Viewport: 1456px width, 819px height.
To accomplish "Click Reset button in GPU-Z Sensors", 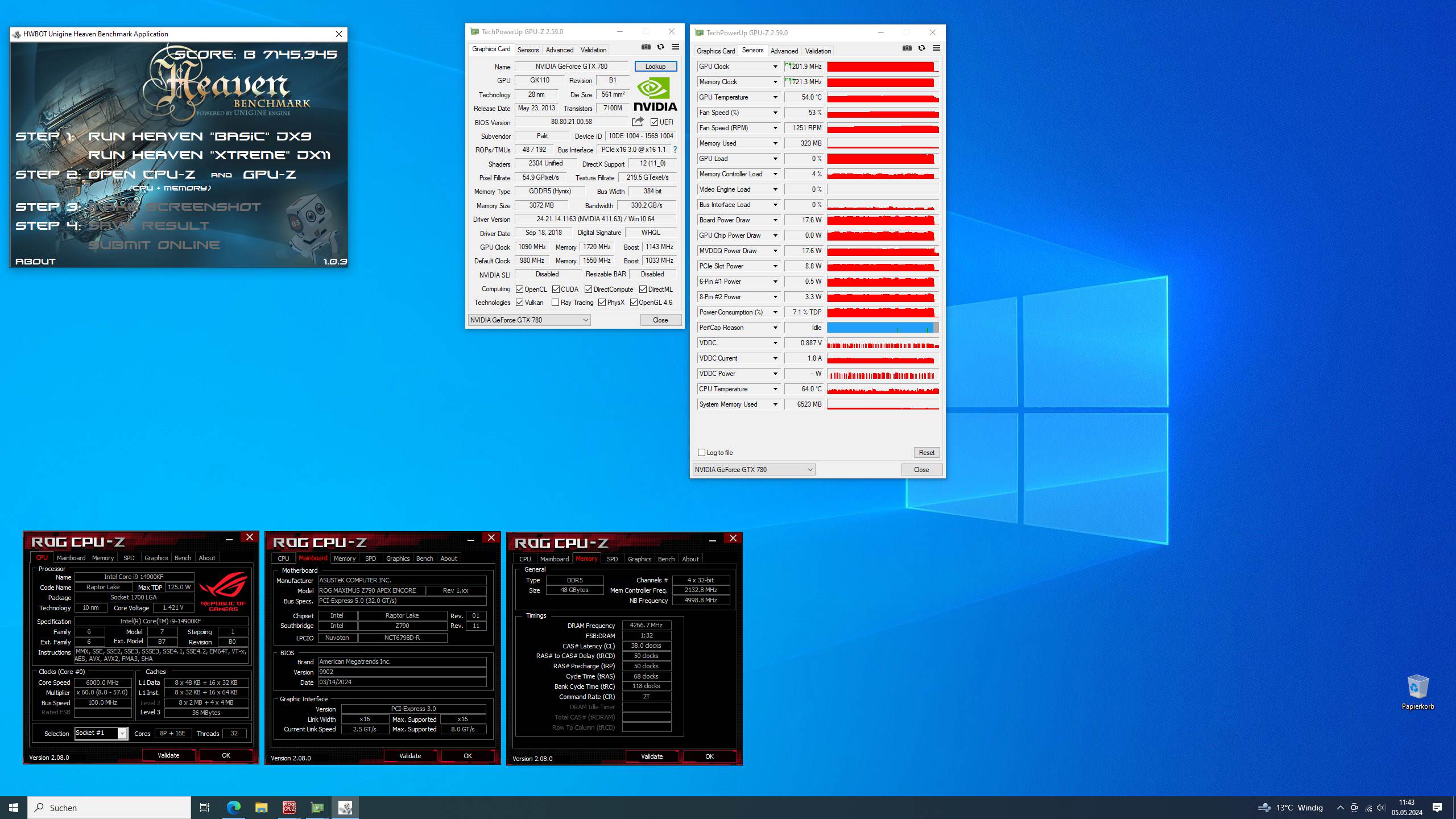I will [926, 453].
